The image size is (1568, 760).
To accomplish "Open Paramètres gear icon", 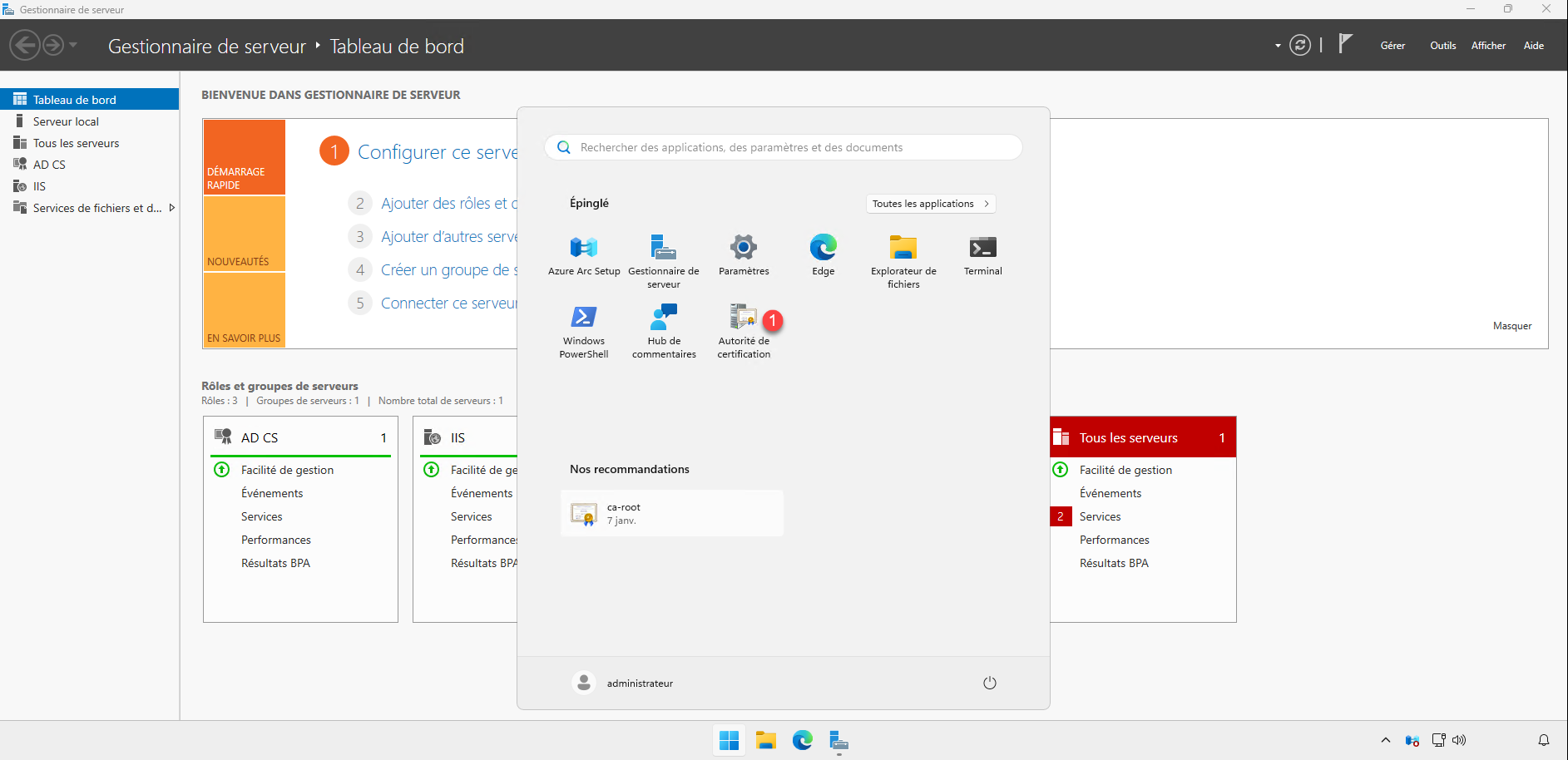I will click(x=743, y=249).
